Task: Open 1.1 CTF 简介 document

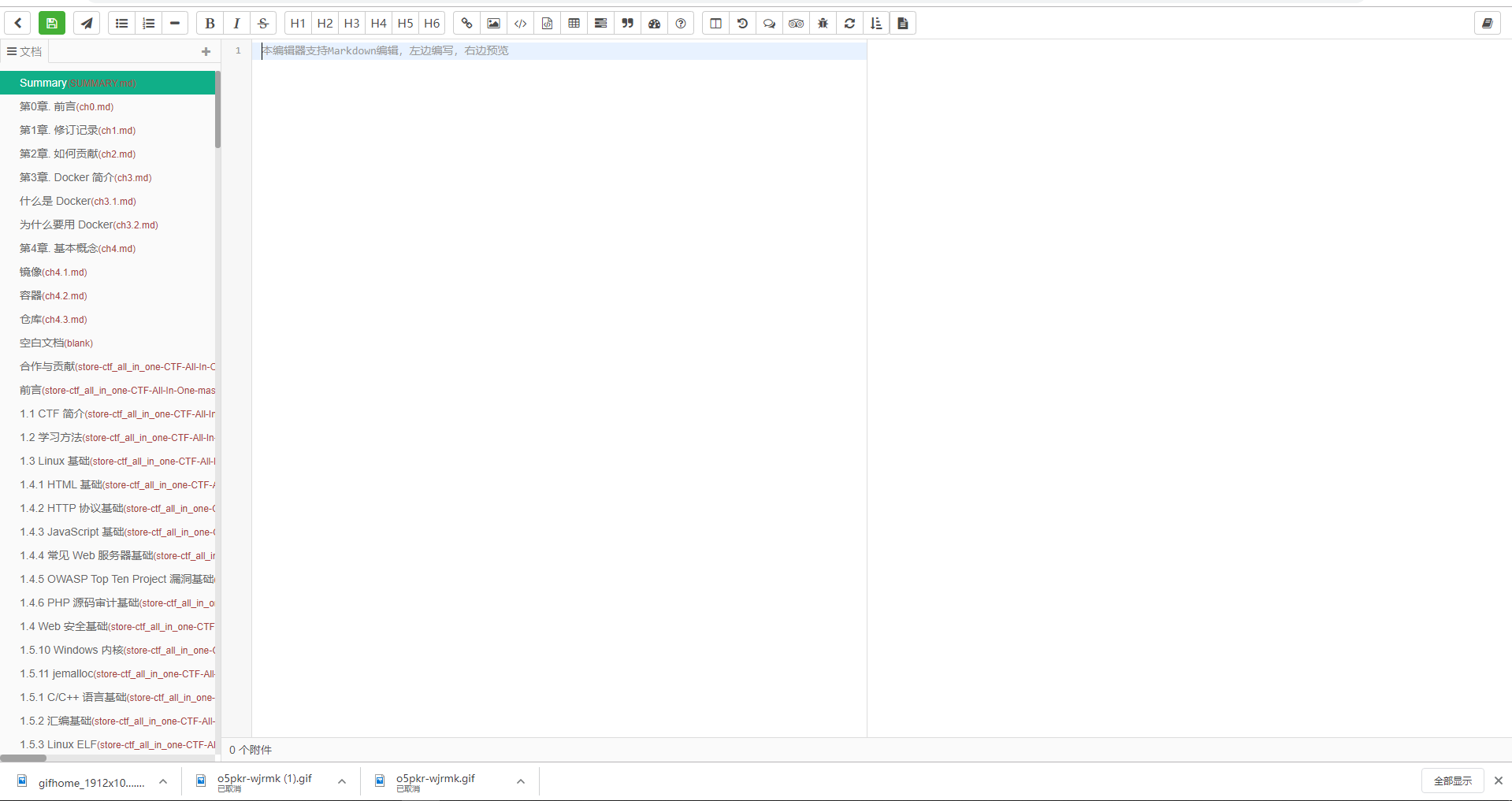Action: (107, 413)
